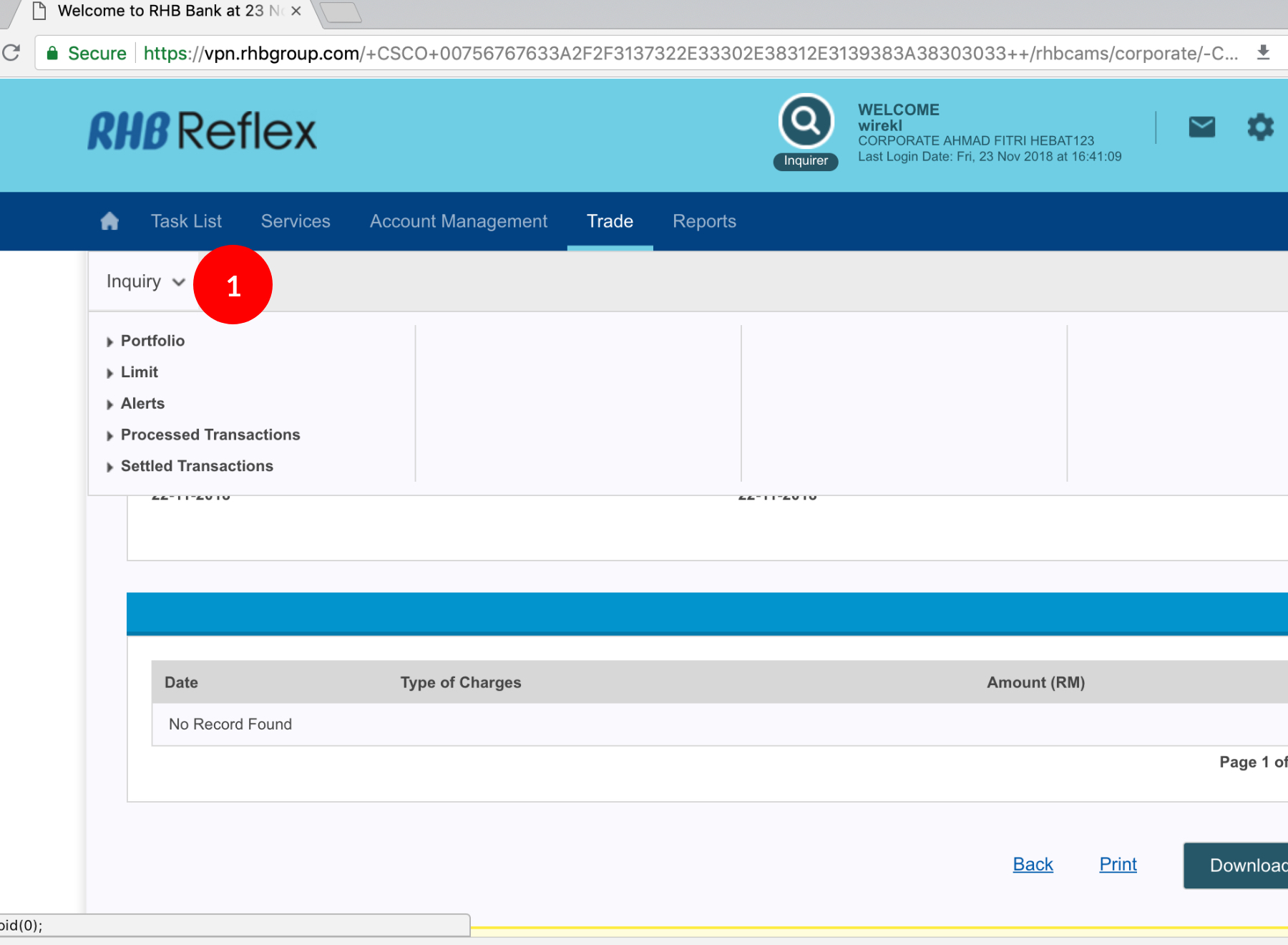Open the settings gear icon
This screenshot has width=1288, height=945.
[x=1260, y=127]
